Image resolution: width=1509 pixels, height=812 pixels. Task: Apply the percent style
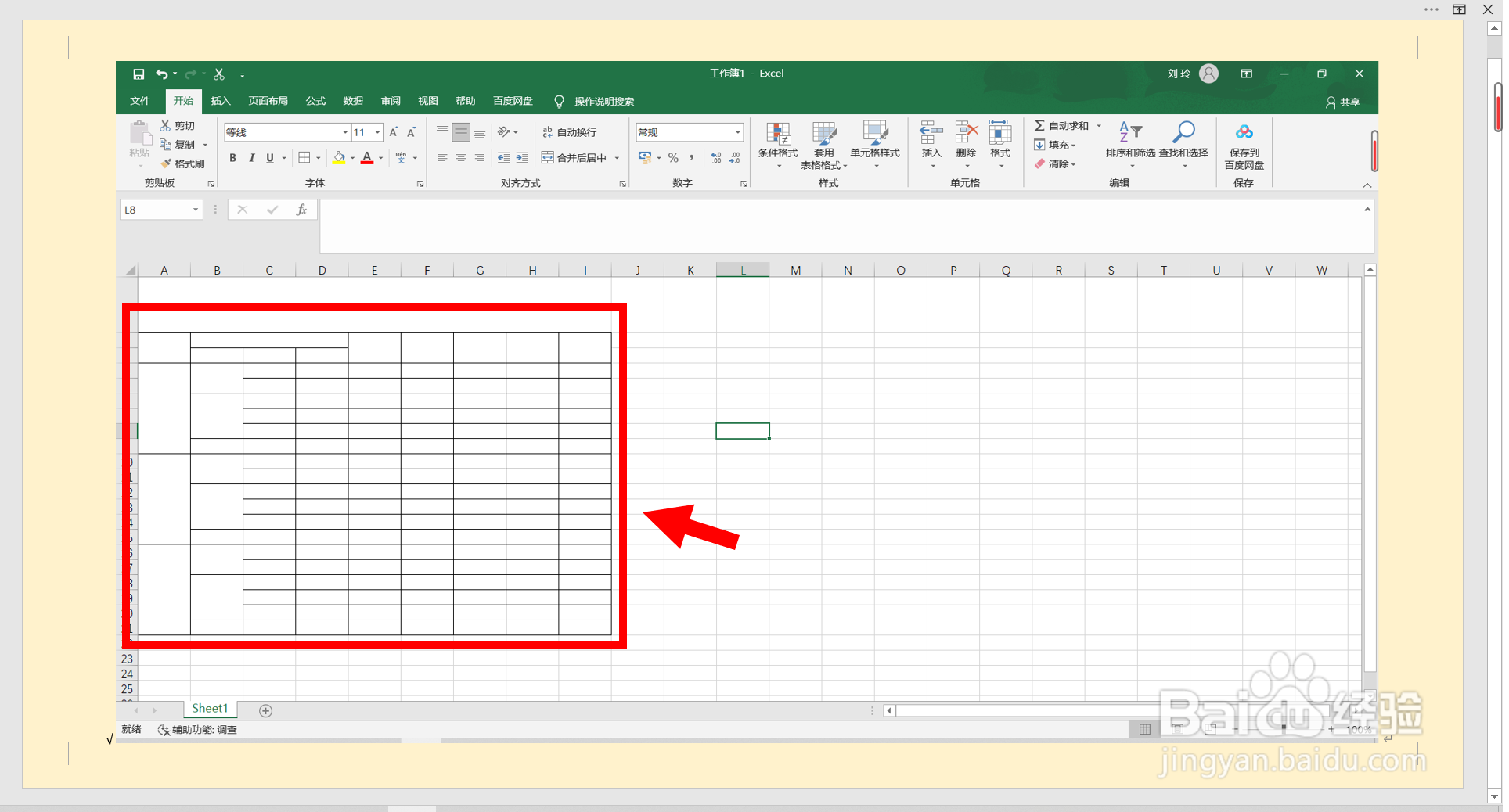(673, 158)
